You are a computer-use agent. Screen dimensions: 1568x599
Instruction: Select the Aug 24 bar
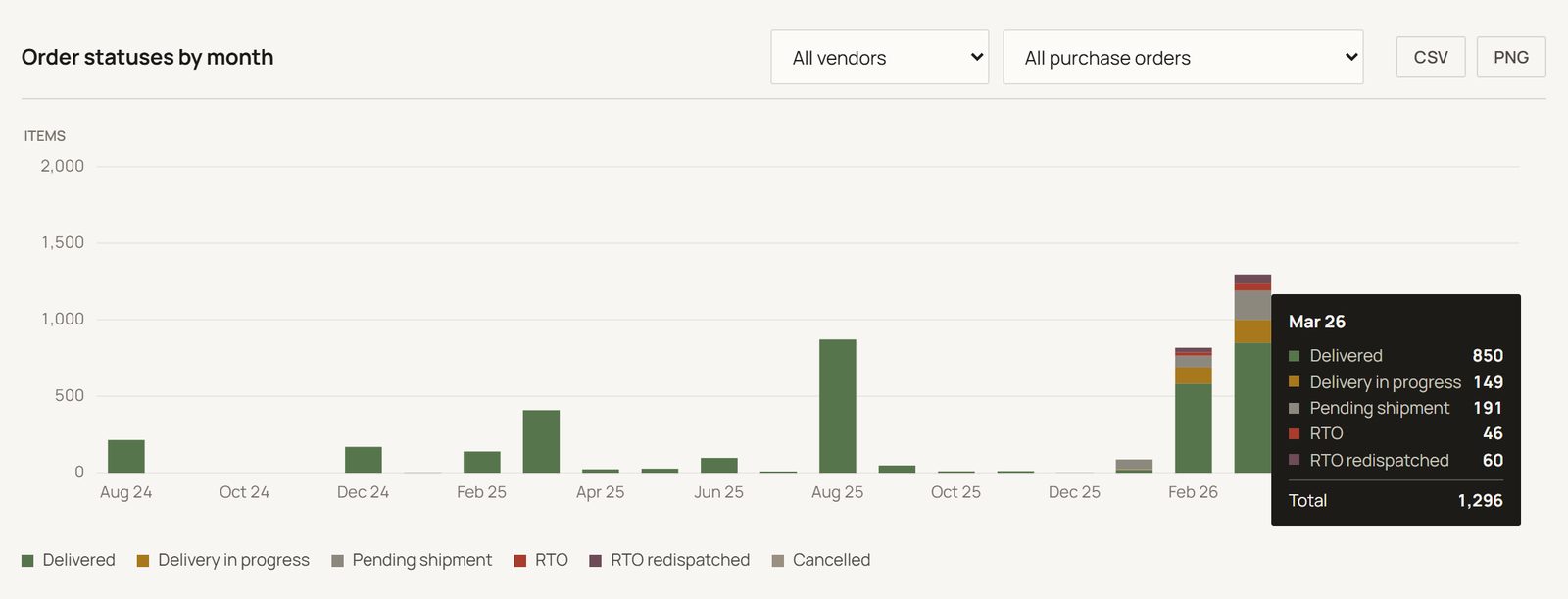click(x=126, y=456)
